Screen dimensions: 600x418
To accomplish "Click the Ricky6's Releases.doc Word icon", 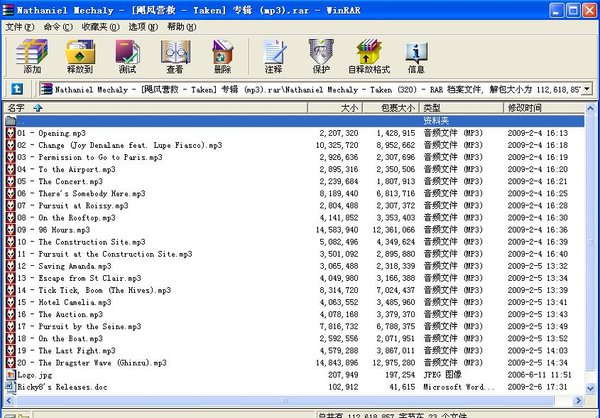I will pos(11,387).
